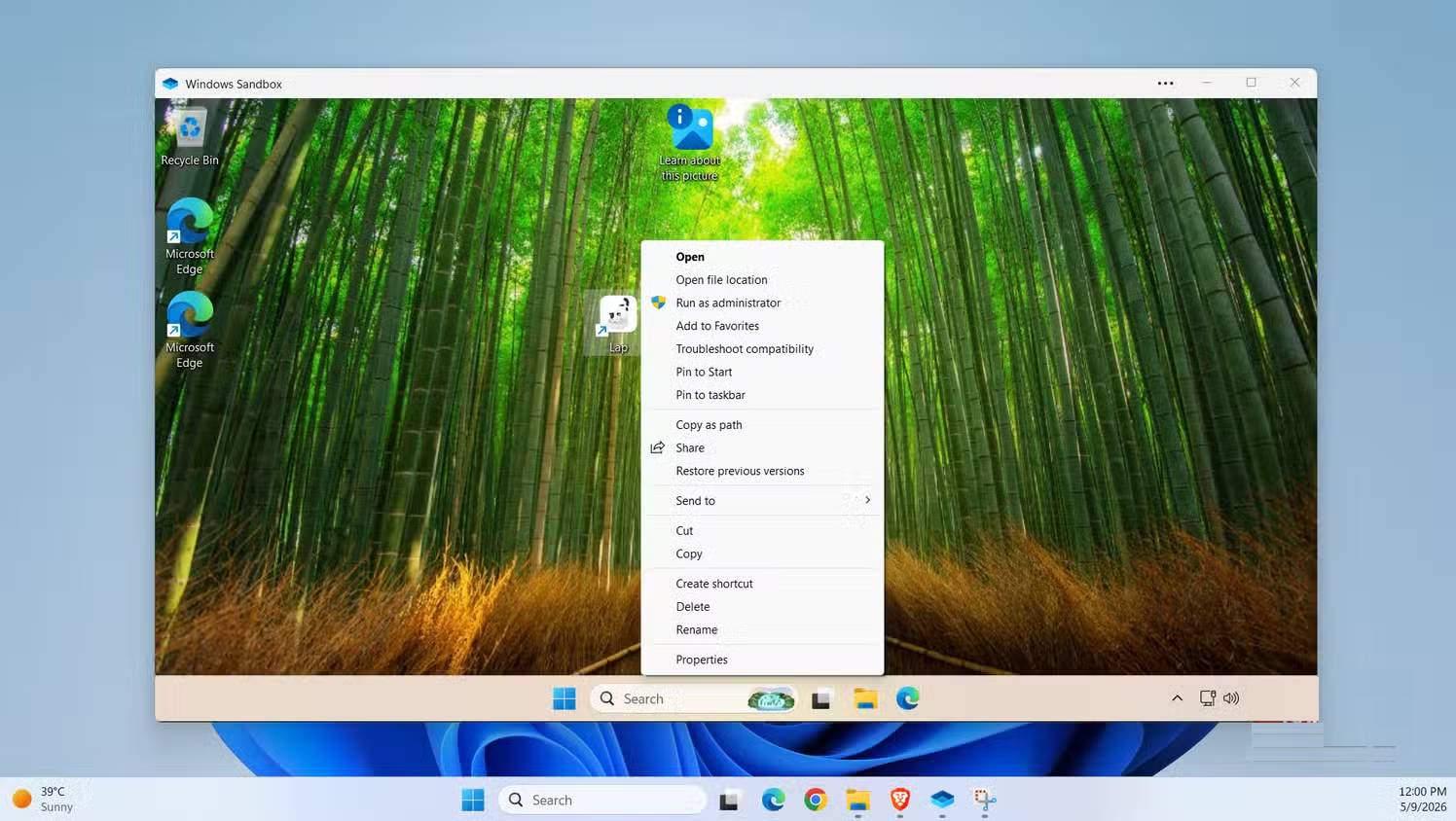This screenshot has width=1456, height=821.
Task: Choose Create shortcut
Action: [x=762, y=584]
